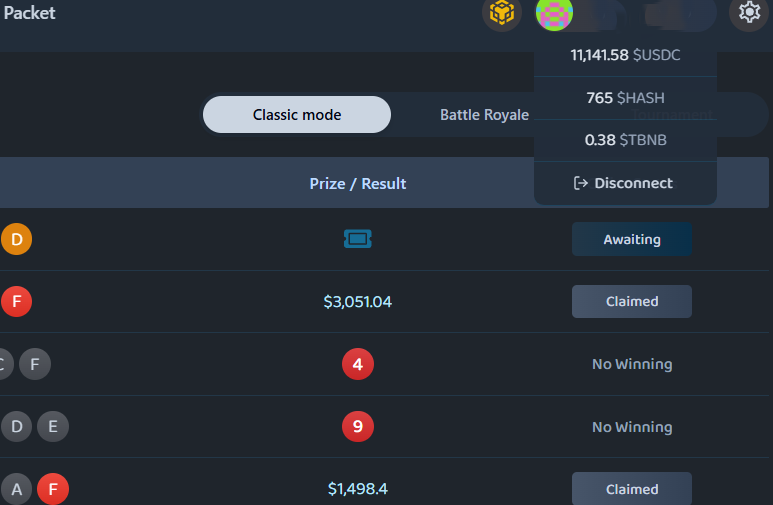Click the ticket icon in the Awaiting row
This screenshot has height=505, width=773.
(x=357, y=239)
